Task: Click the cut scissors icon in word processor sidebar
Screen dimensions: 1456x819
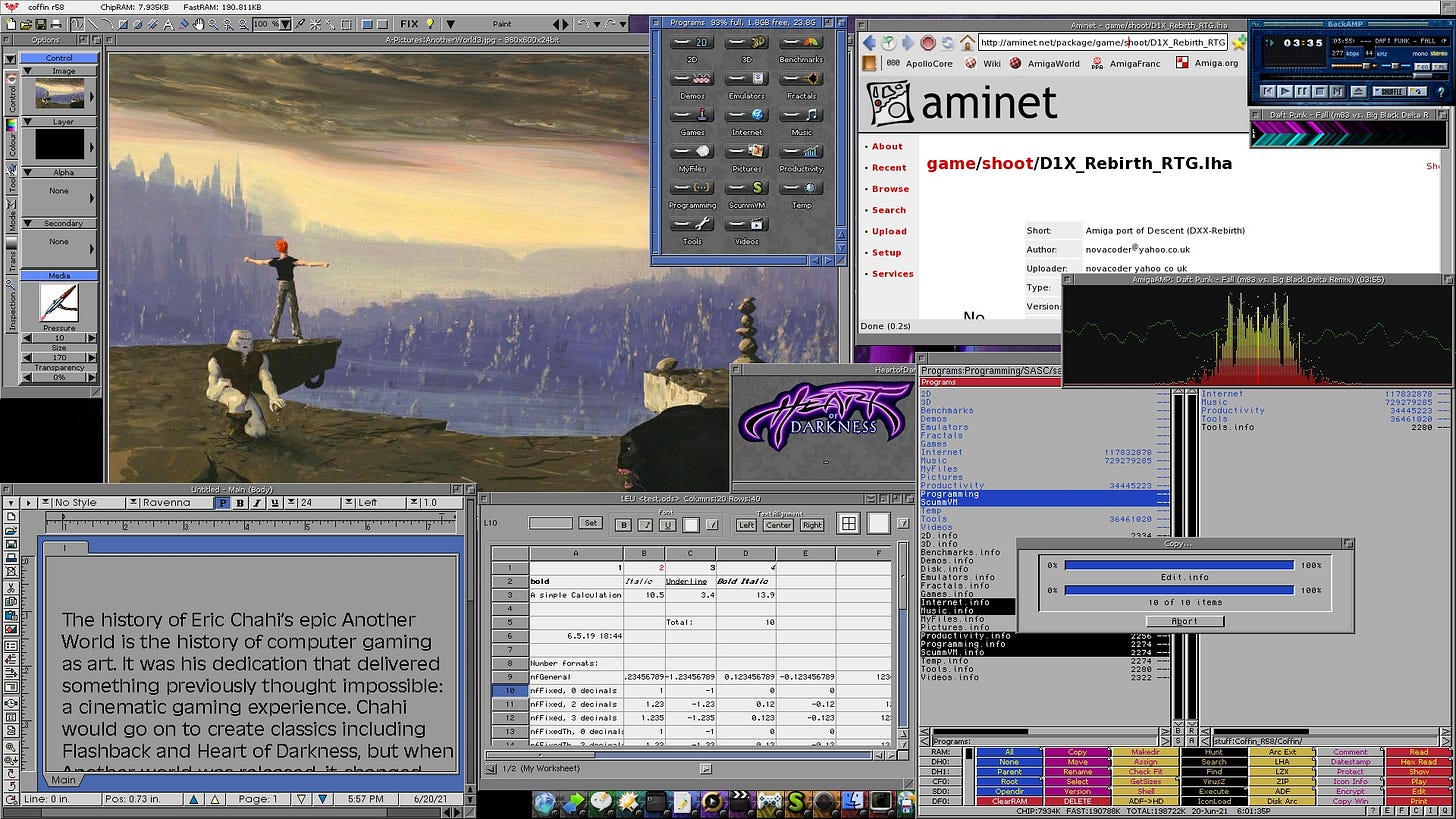Action: (x=11, y=587)
